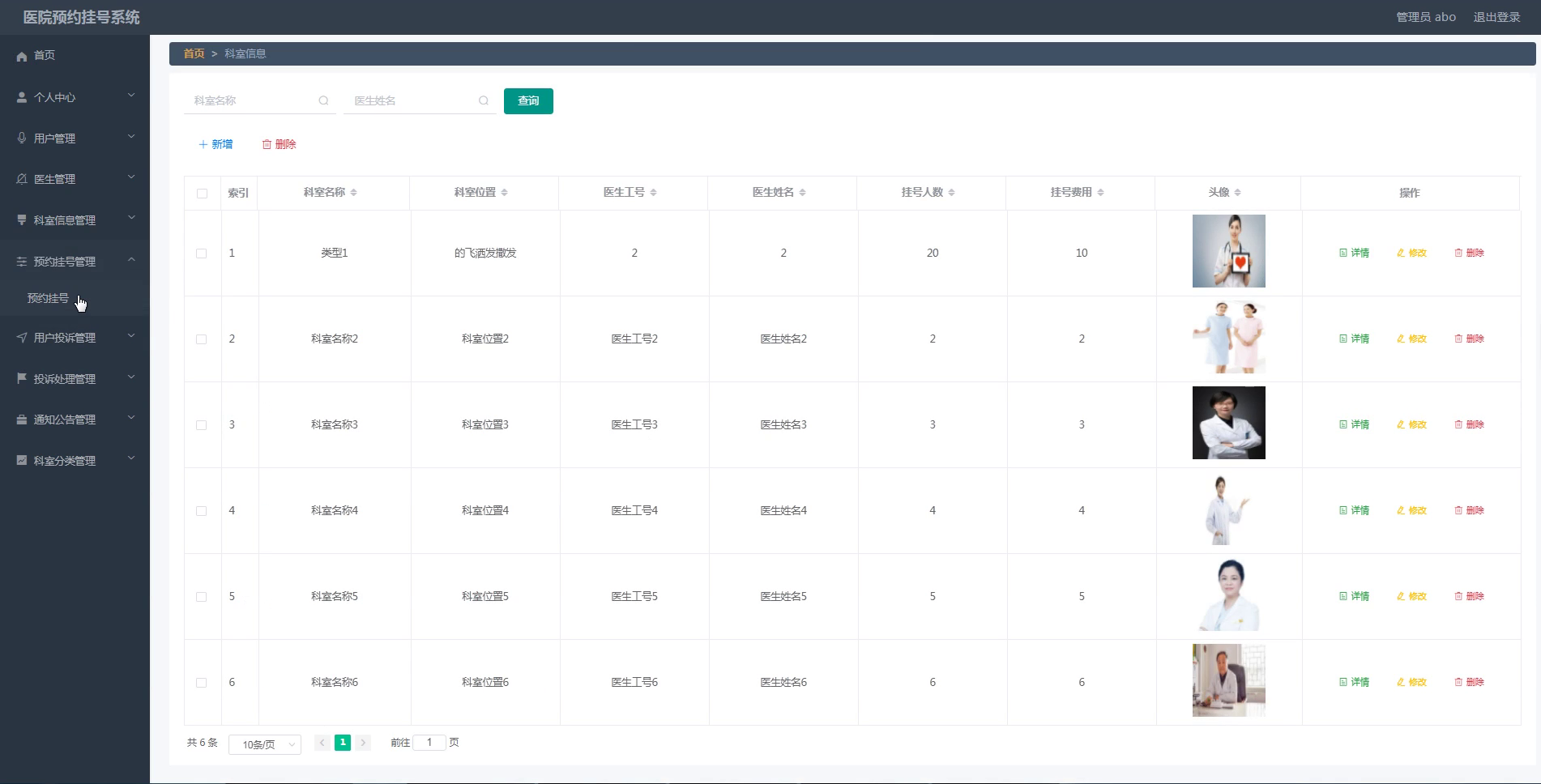Open avatar thumbnail in row 科室名称6
Viewport: 1541px width, 784px height.
(1228, 680)
